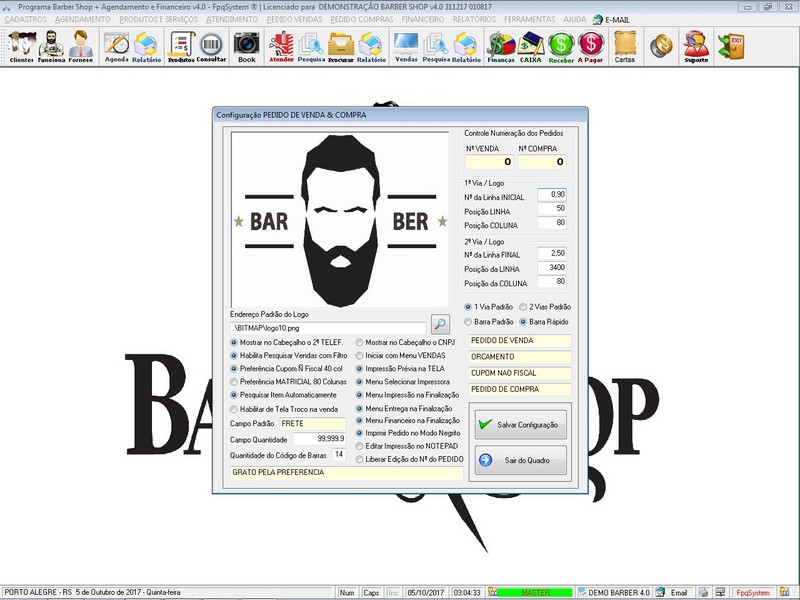Browse logo file with magnifier button
Image resolution: width=800 pixels, height=600 pixels.
440,324
